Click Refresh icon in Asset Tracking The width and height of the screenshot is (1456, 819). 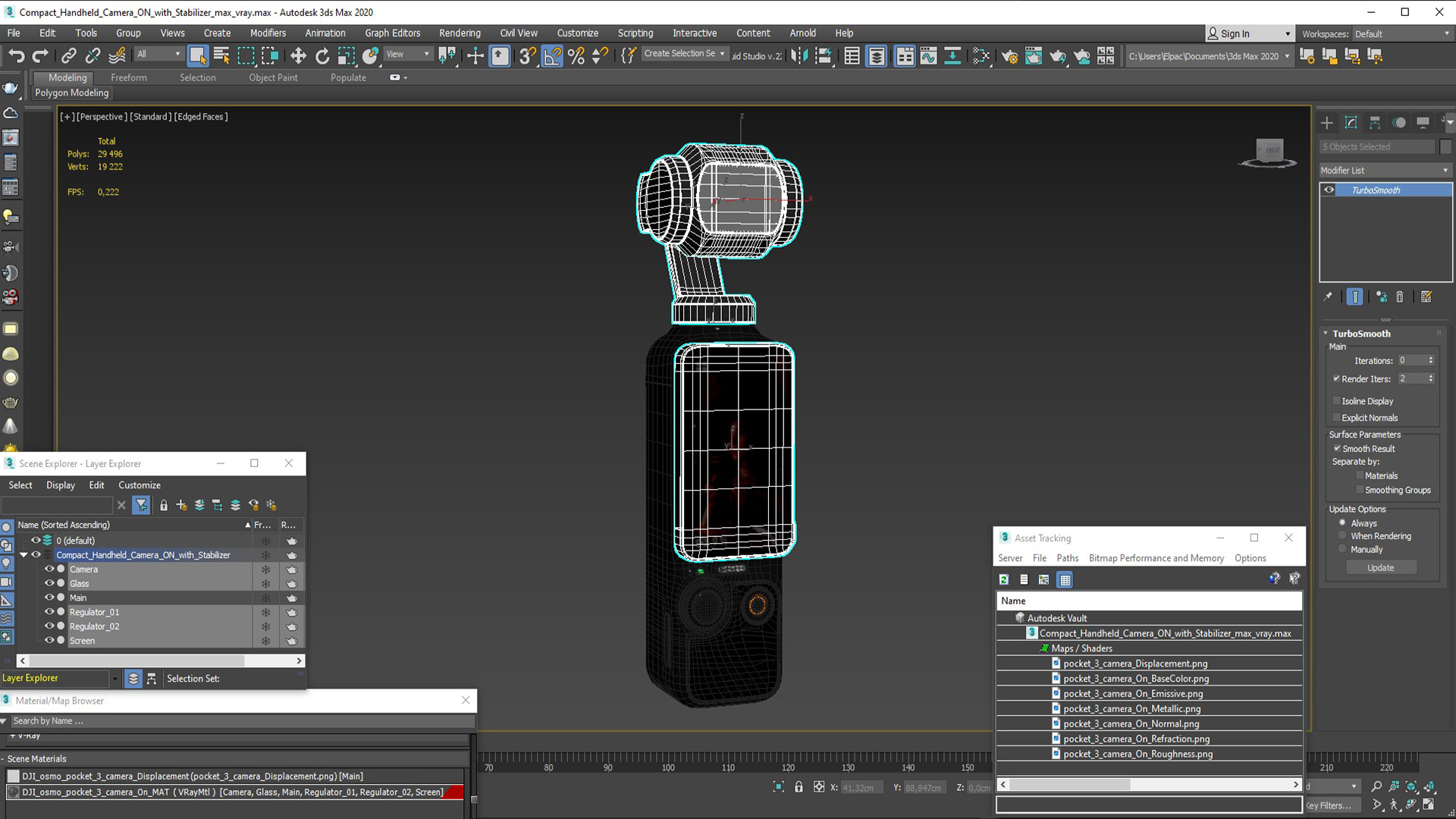(1004, 579)
